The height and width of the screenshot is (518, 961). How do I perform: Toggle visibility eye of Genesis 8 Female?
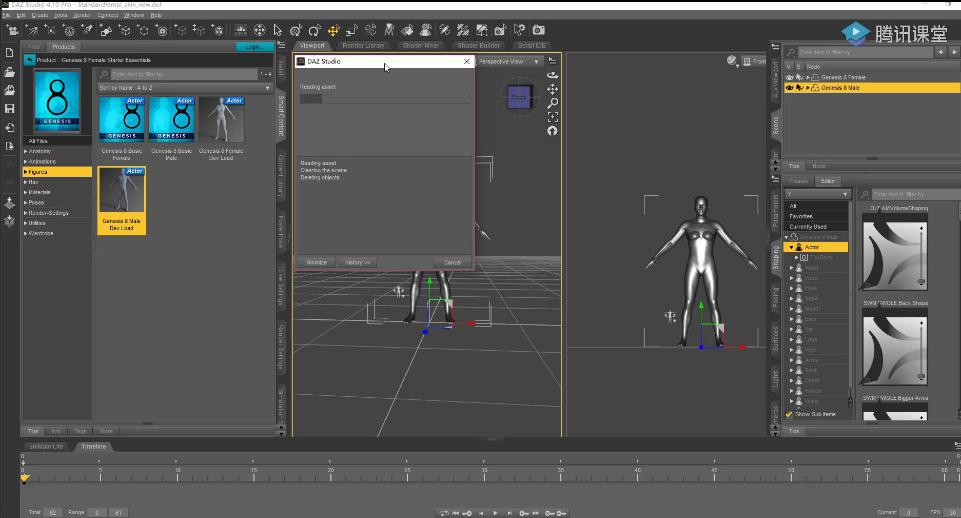point(789,77)
